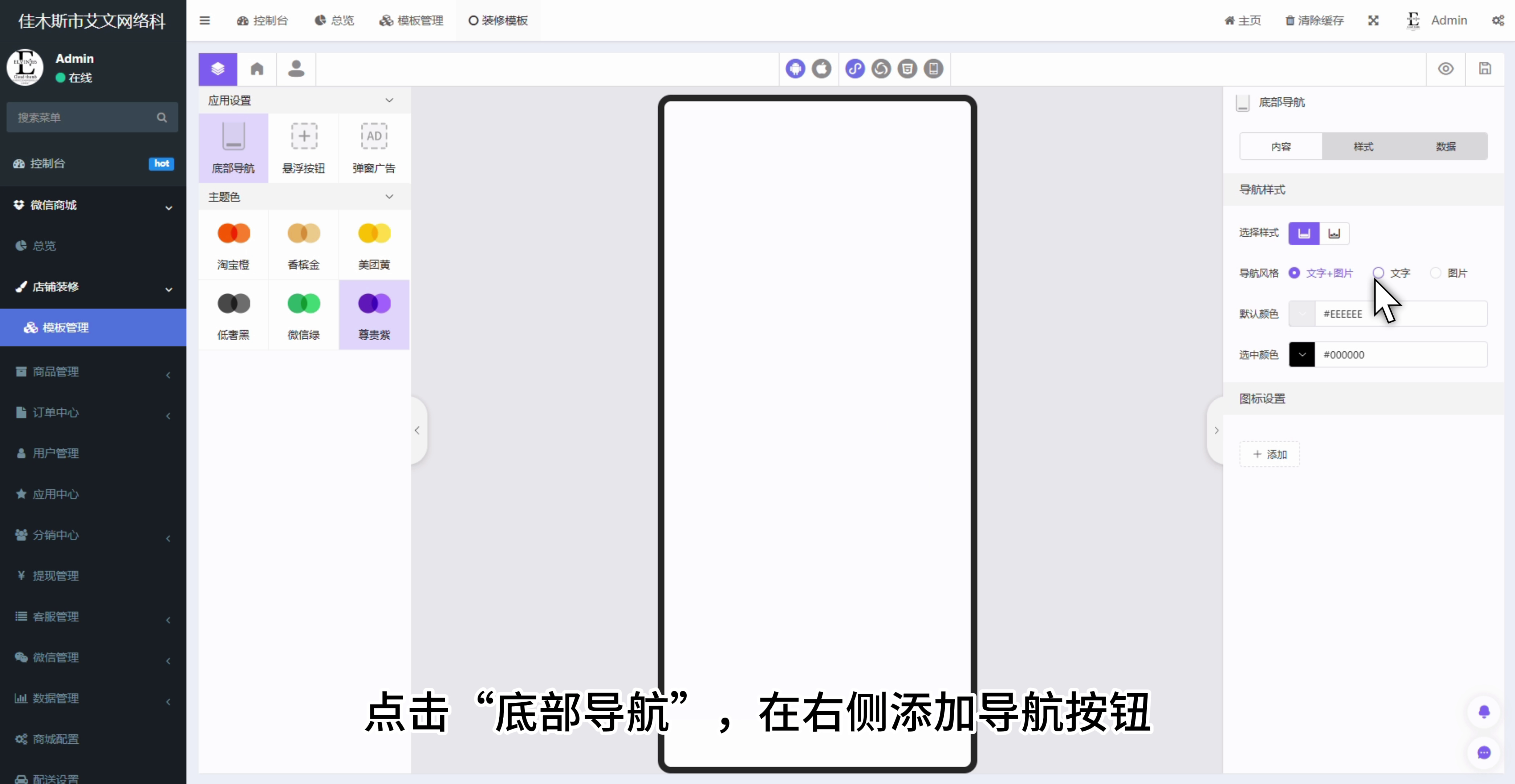Select the 弹窗广告 component
1515x784 pixels.
pos(374,147)
